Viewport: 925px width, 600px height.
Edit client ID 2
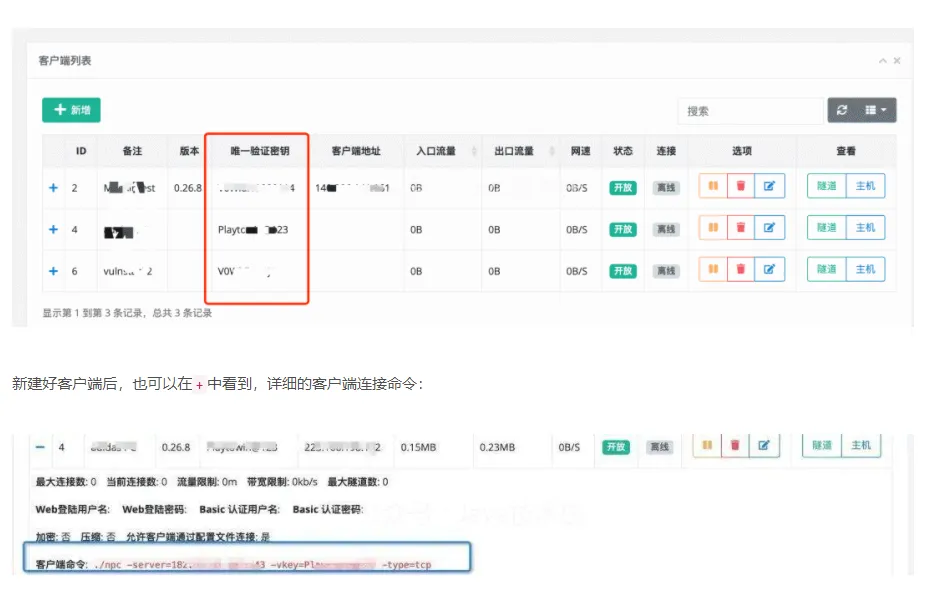769,186
